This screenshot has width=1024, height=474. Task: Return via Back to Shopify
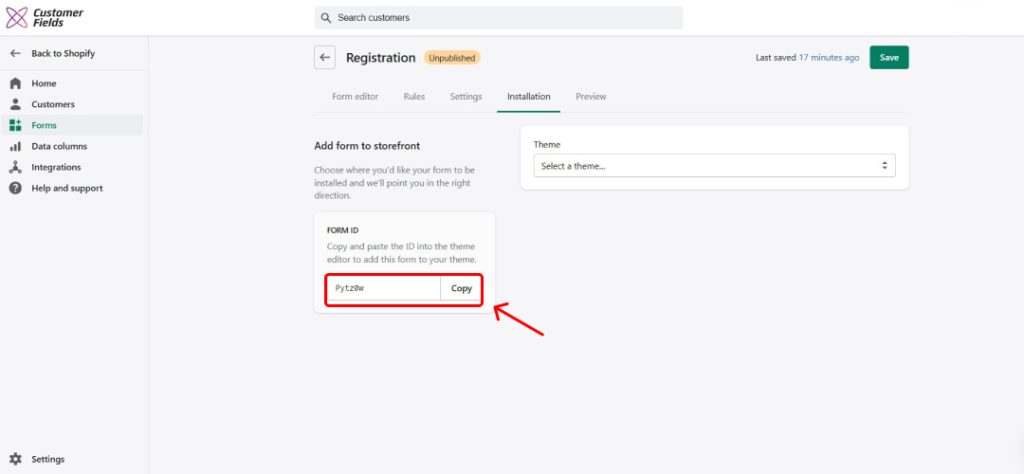tap(62, 54)
